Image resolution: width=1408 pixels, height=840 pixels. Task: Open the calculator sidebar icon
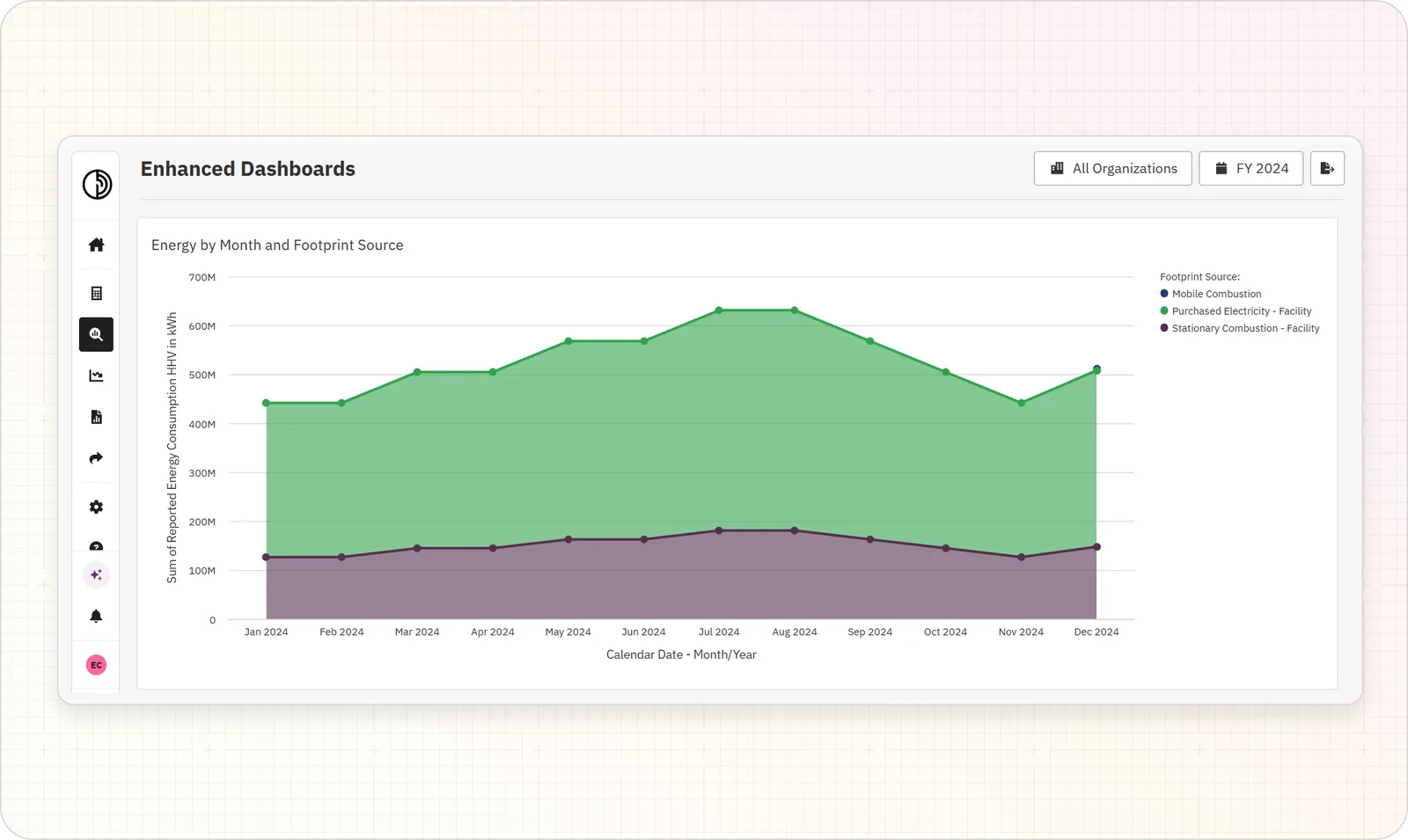[97, 293]
